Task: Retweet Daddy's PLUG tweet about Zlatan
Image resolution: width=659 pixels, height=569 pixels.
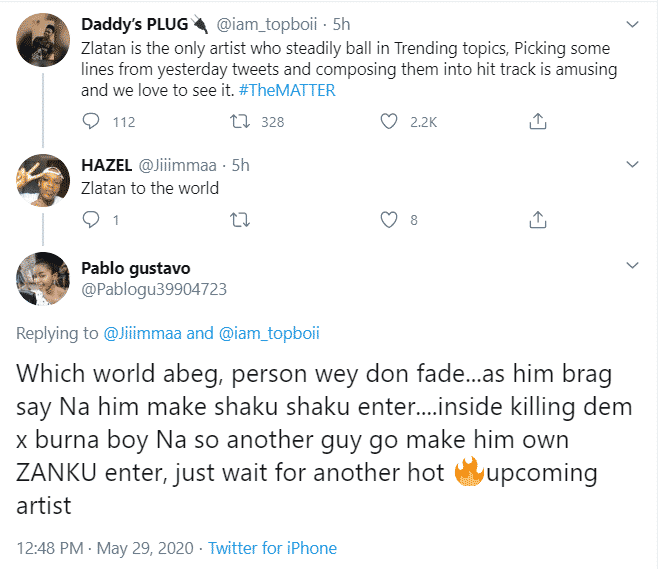Action: pyautogui.click(x=240, y=122)
